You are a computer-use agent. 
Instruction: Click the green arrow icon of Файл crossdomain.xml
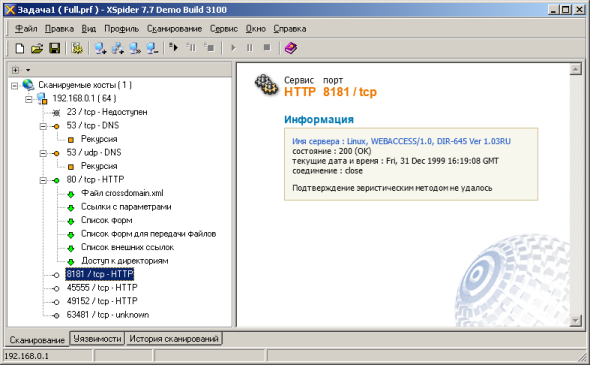click(71, 194)
